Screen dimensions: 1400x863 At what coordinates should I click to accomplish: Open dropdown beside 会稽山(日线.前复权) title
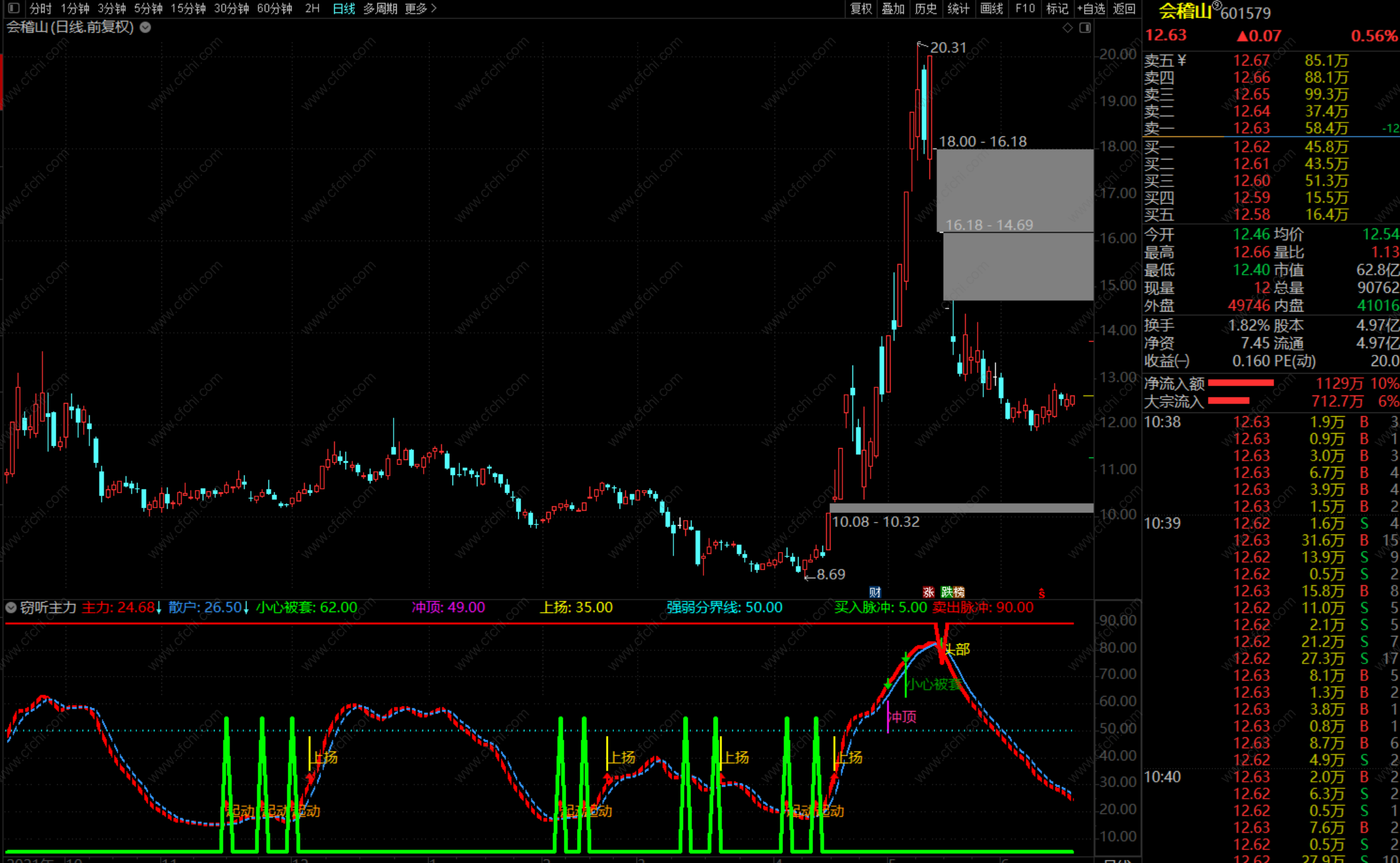(145, 28)
